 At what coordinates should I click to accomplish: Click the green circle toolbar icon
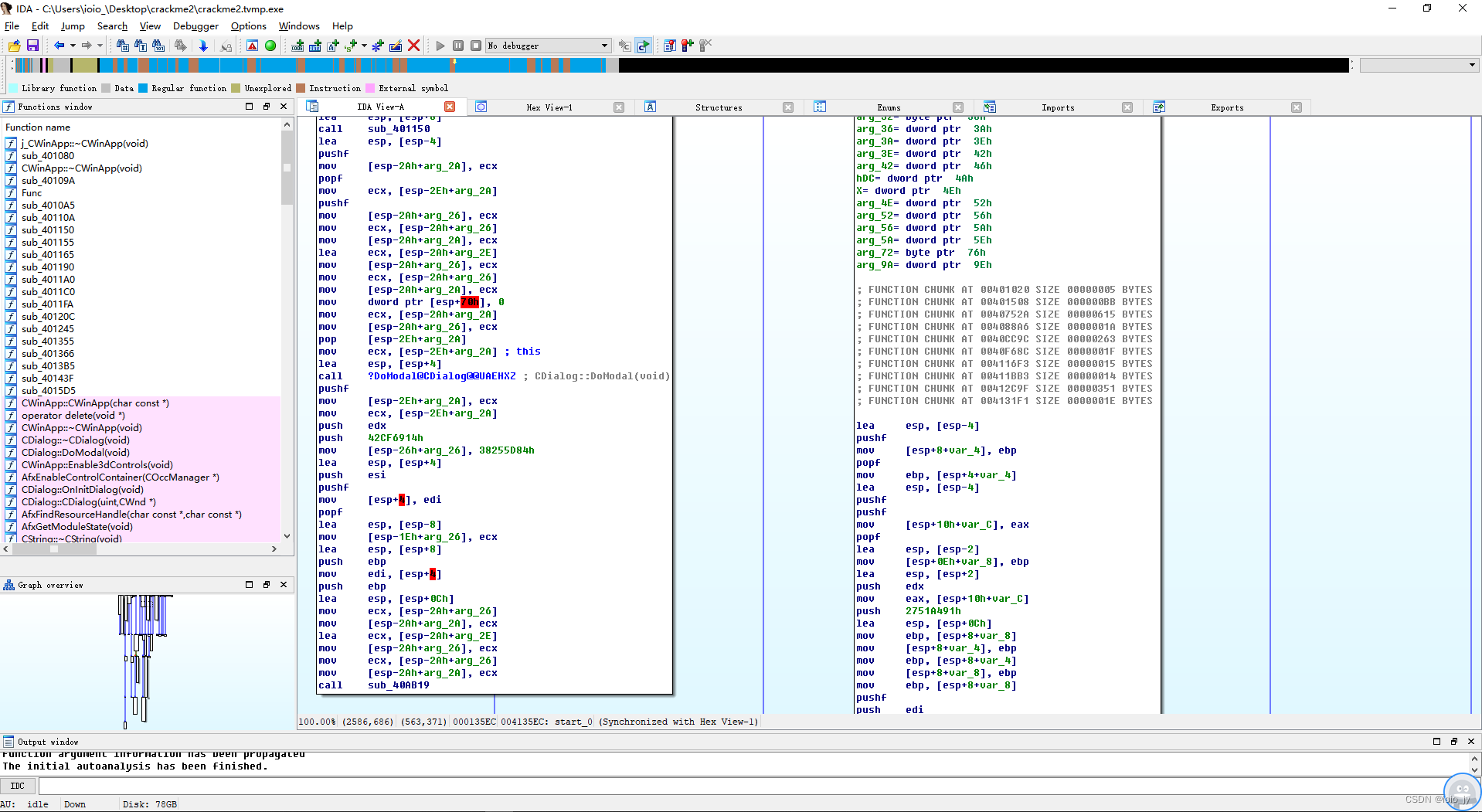click(x=270, y=46)
